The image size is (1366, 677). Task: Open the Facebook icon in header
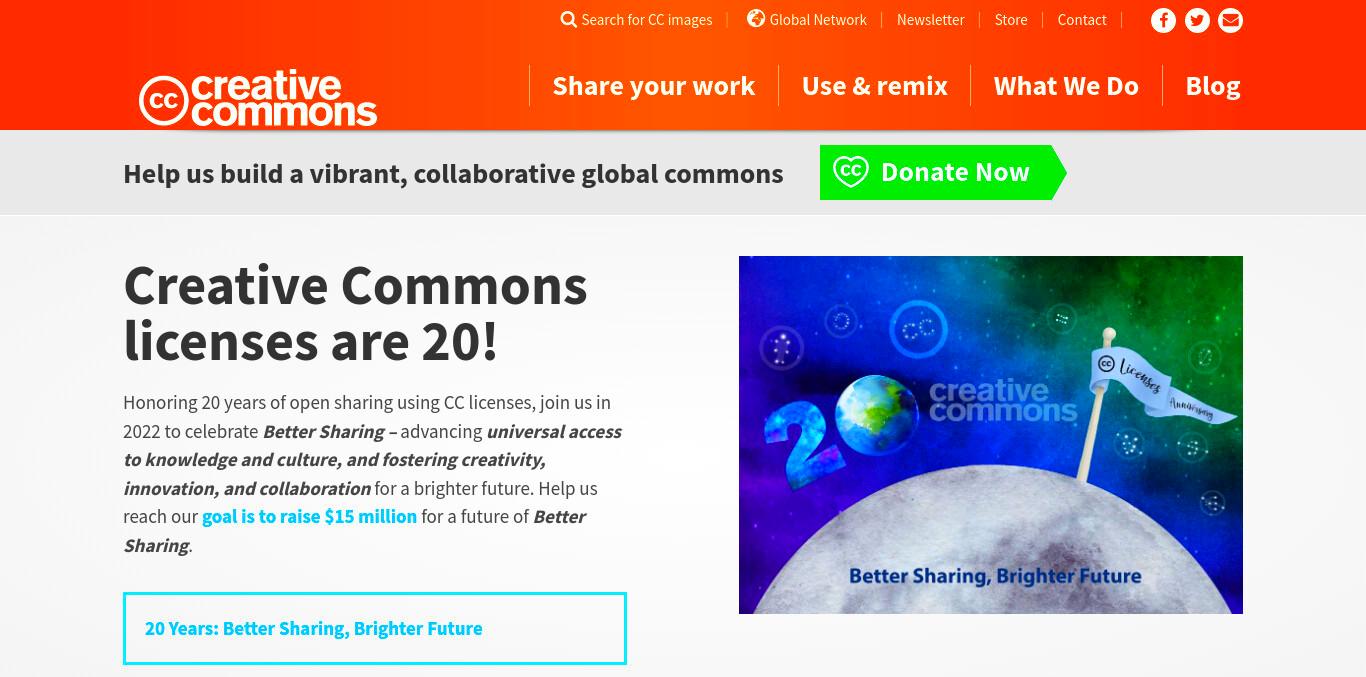point(1163,20)
